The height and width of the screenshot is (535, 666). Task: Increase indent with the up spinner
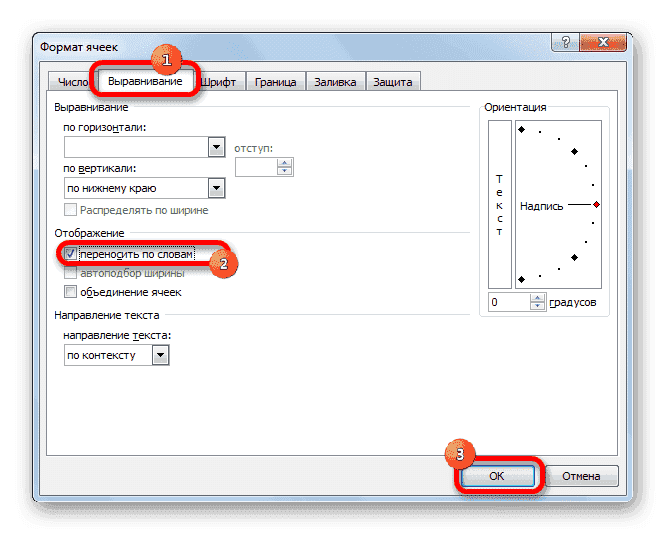pos(284,163)
